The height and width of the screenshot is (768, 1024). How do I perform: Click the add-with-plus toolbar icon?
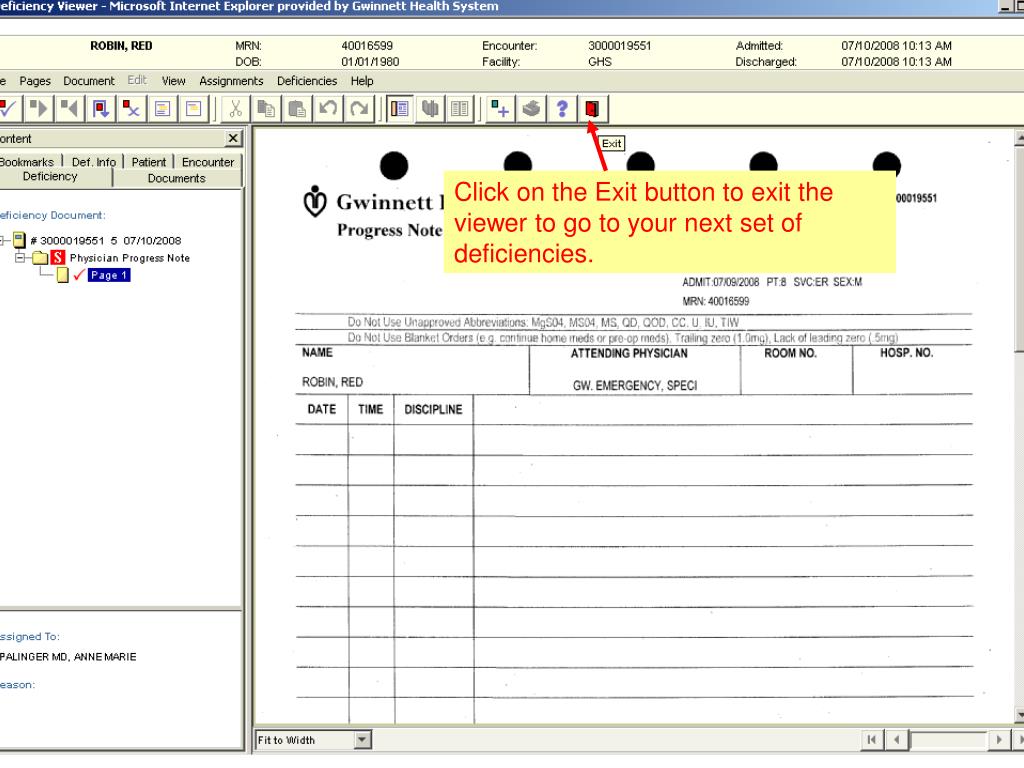pyautogui.click(x=500, y=108)
